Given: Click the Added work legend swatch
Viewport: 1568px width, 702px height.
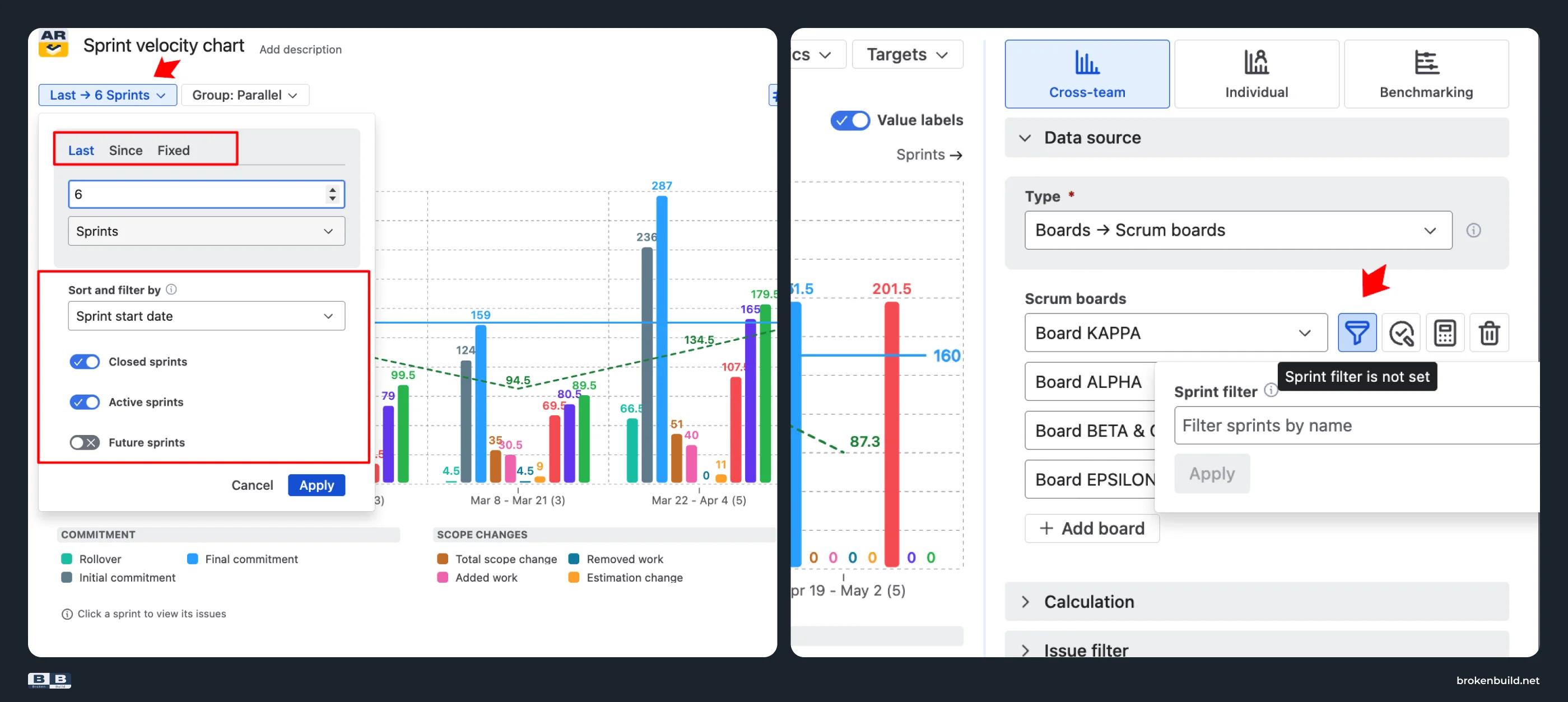Looking at the screenshot, I should coord(443,577).
